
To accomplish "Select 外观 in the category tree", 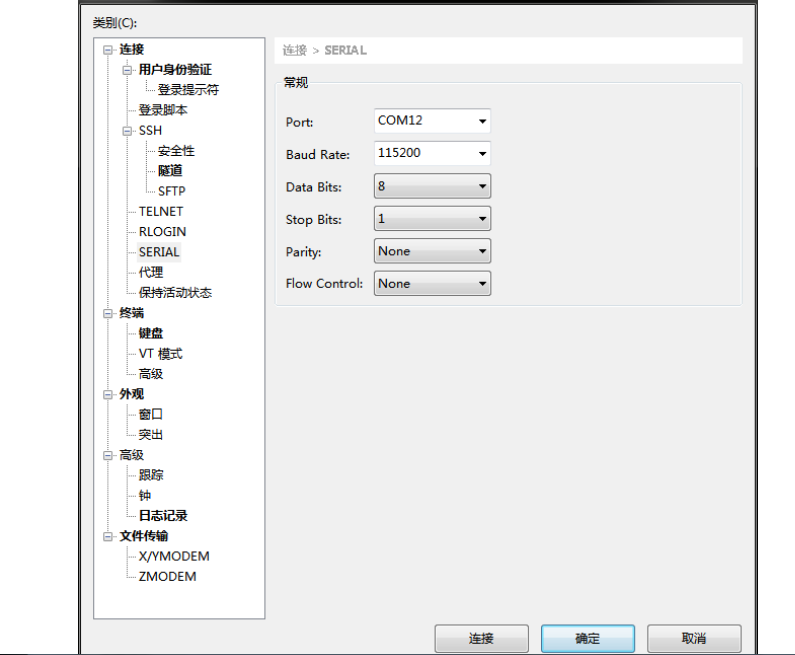I will click(132, 394).
